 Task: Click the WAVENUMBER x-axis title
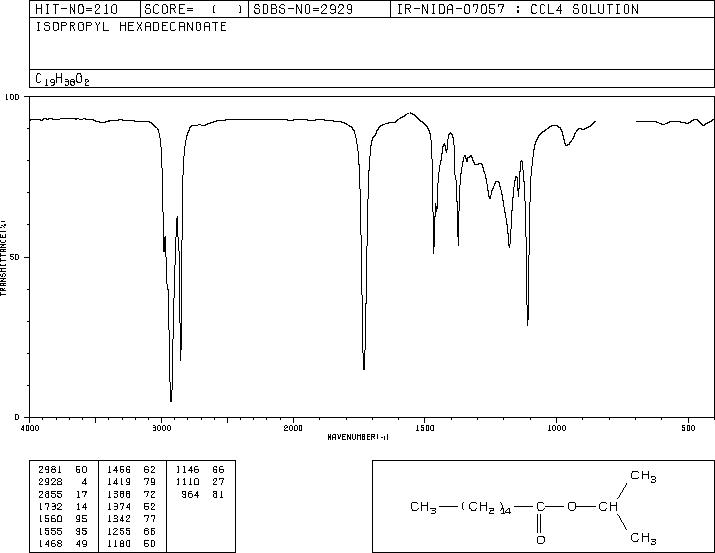tap(358, 437)
